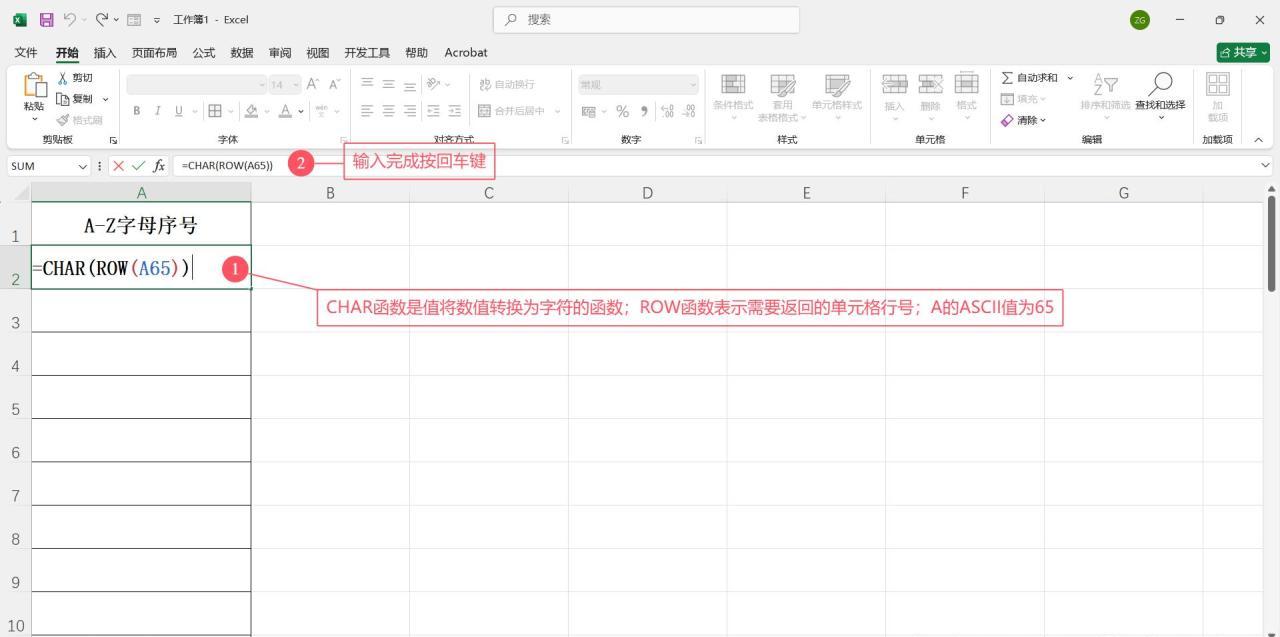This screenshot has height=637, width=1280.
Task: Toggle Italic formatting
Action: [x=158, y=111]
